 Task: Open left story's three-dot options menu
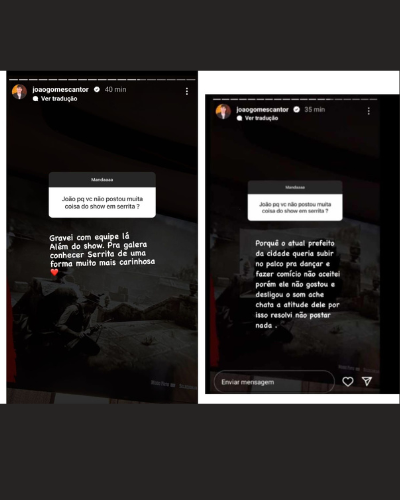tap(187, 91)
